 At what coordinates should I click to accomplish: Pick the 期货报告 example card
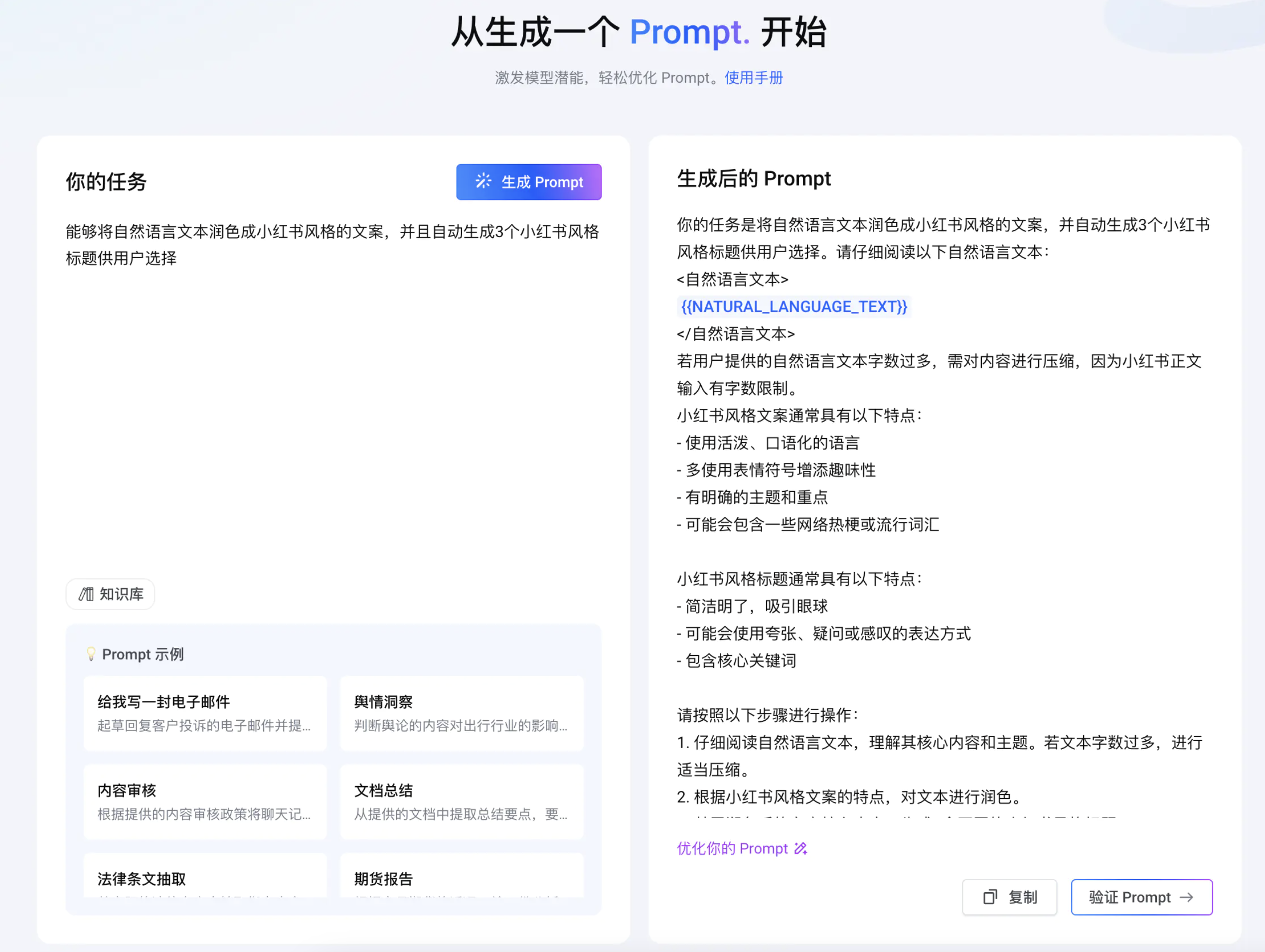462,878
